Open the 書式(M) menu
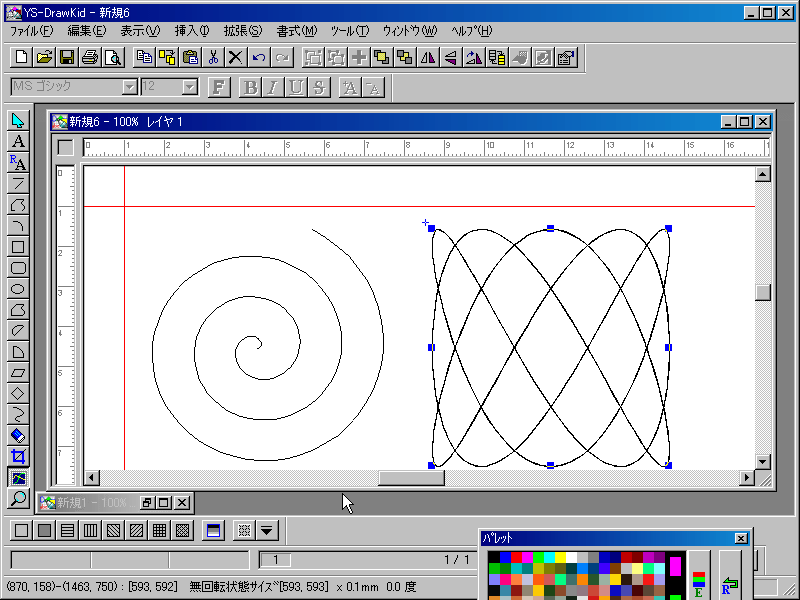Viewport: 800px width, 600px height. [x=296, y=31]
